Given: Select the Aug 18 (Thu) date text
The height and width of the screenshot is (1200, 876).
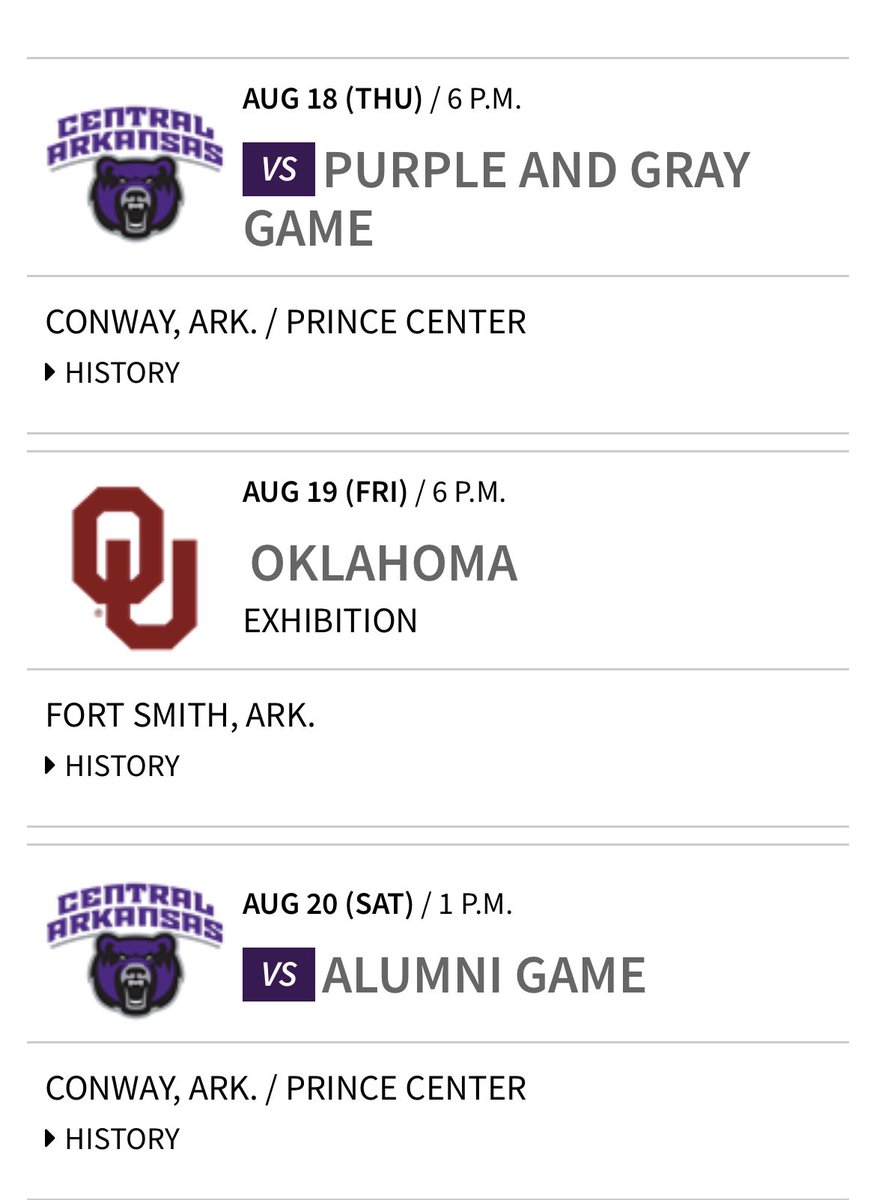Looking at the screenshot, I should (x=333, y=100).
